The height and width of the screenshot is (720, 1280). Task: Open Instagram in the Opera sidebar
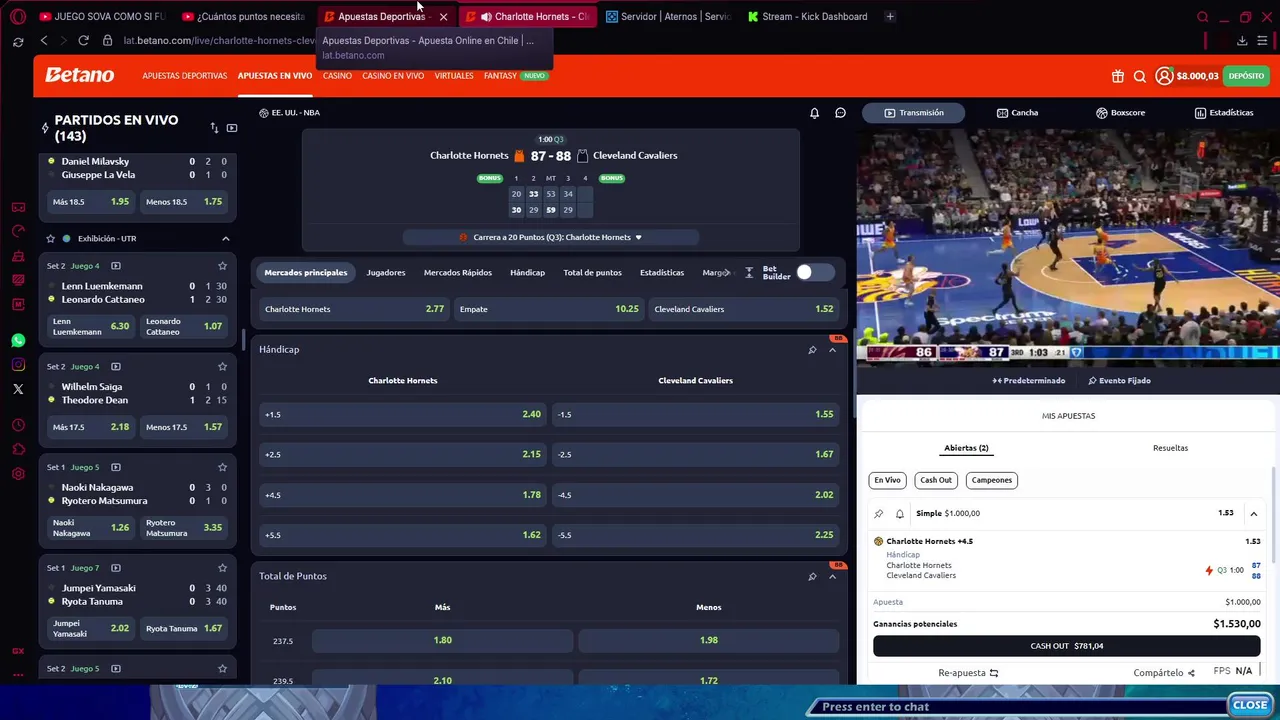tap(18, 365)
